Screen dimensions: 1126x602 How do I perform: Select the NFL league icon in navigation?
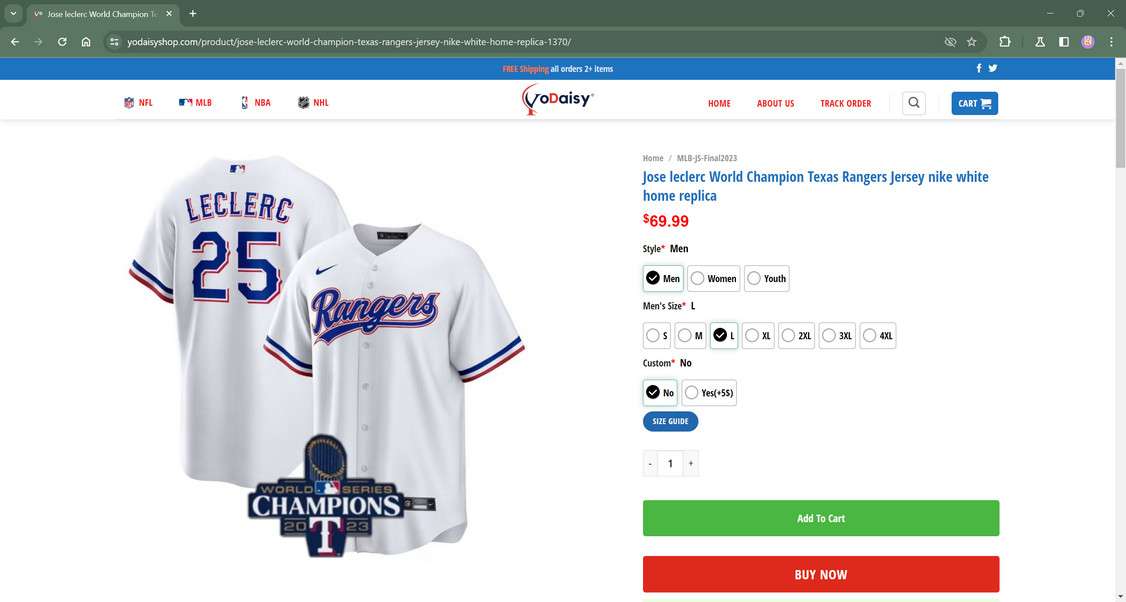tap(129, 102)
